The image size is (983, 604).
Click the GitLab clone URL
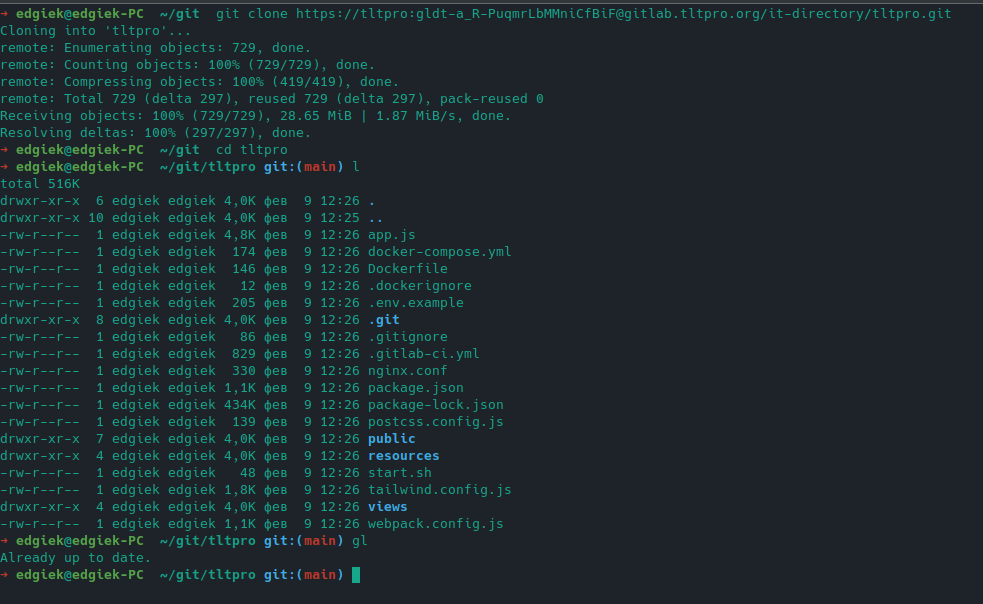tap(623, 14)
